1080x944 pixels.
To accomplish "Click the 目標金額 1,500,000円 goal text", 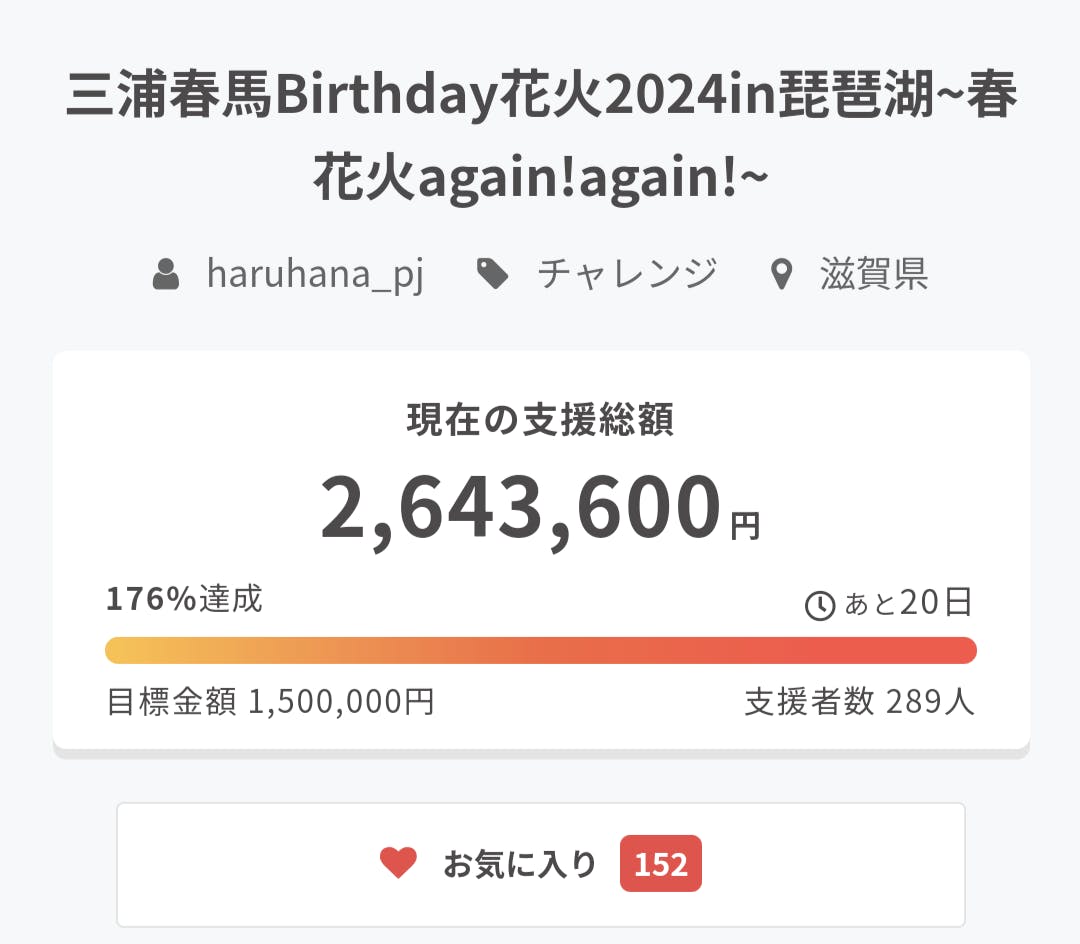I will coord(270,702).
